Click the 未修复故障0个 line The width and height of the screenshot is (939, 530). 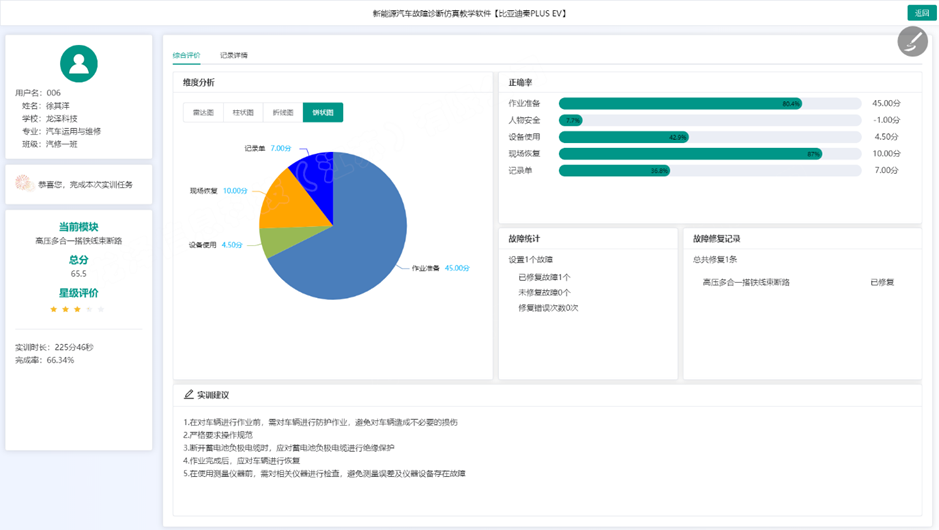tap(544, 292)
